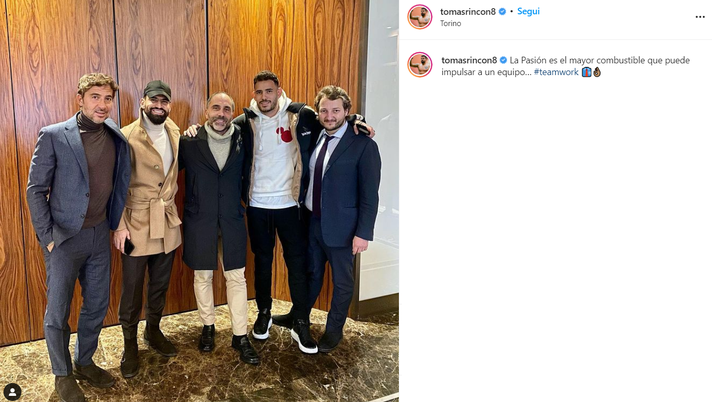The width and height of the screenshot is (712, 402).
Task: Open tomasrincon8 username in post header
Action: point(468,12)
